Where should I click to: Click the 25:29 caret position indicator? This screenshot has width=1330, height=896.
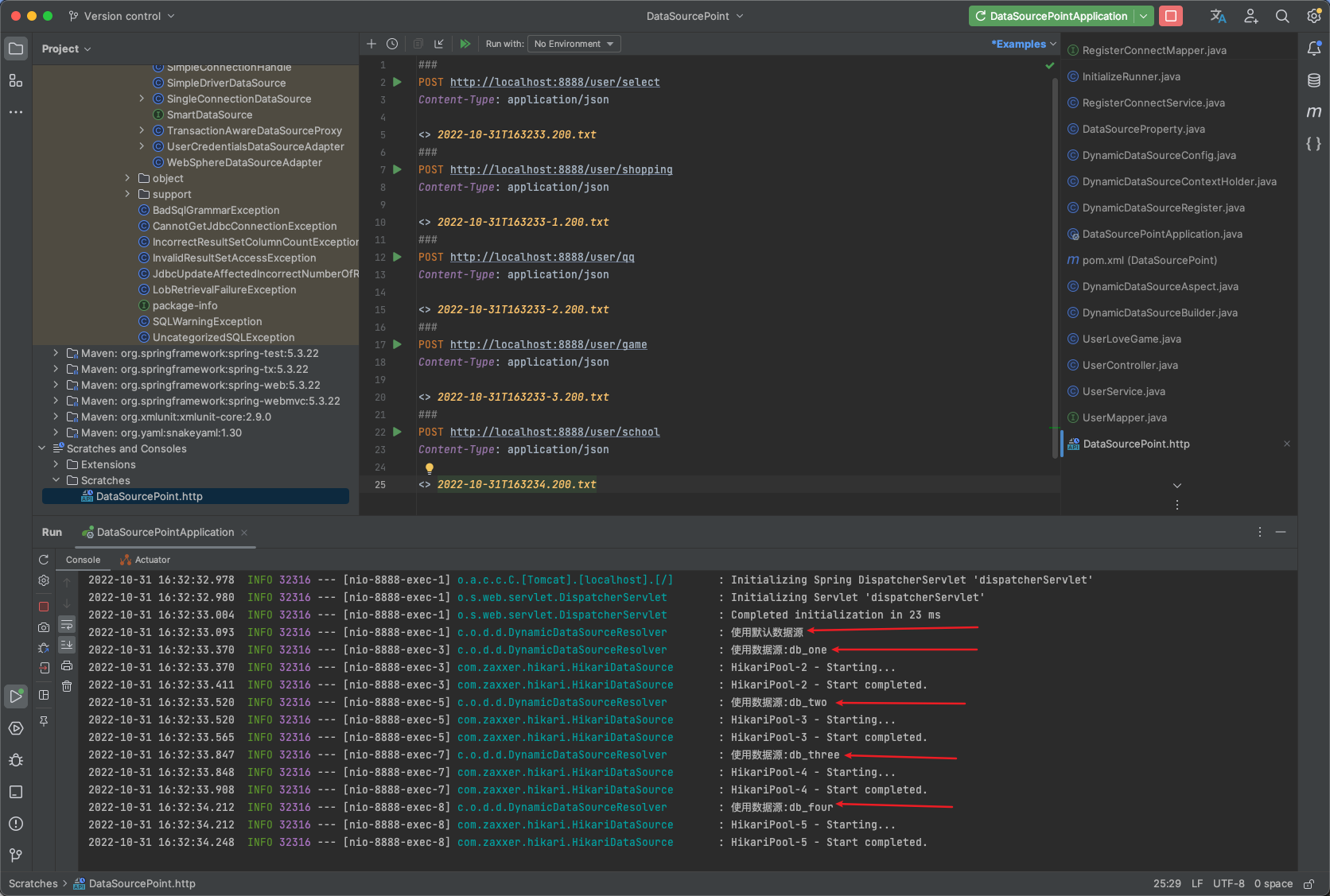coord(1167,883)
